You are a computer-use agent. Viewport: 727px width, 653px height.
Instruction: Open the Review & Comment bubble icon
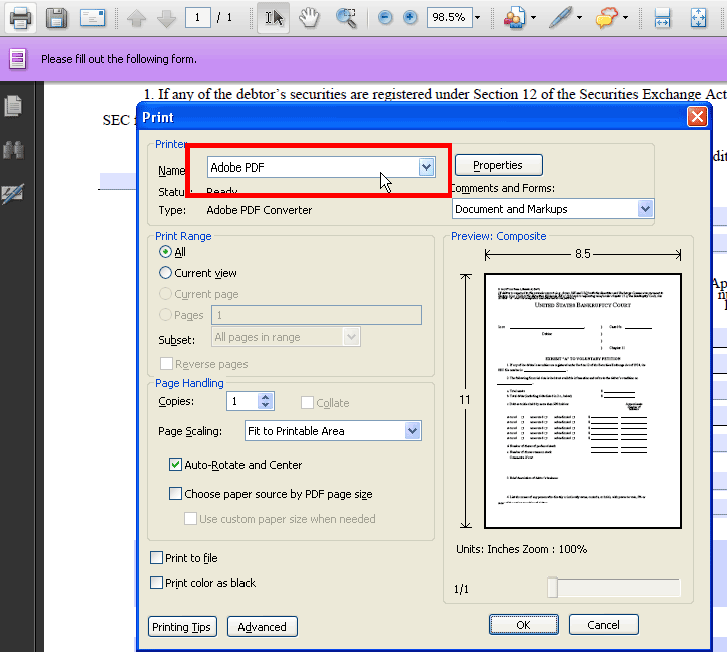coord(606,18)
